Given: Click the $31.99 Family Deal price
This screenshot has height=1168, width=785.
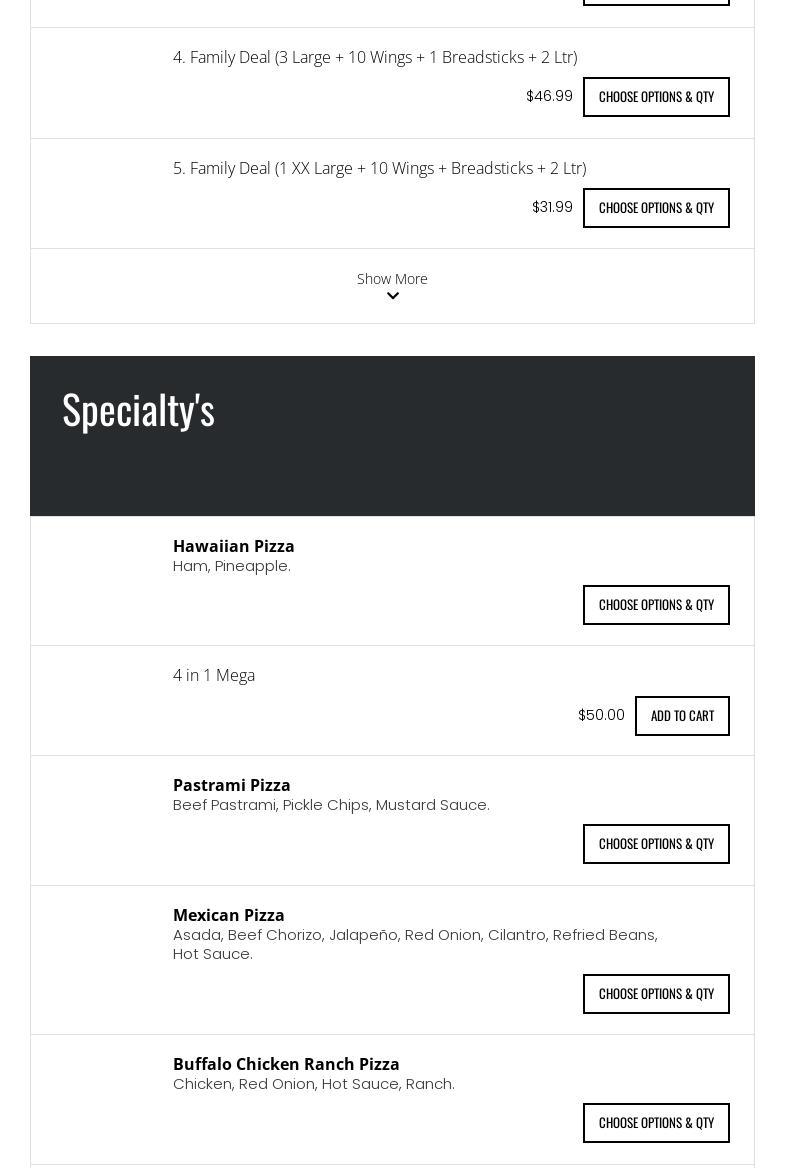Looking at the screenshot, I should tap(552, 207).
